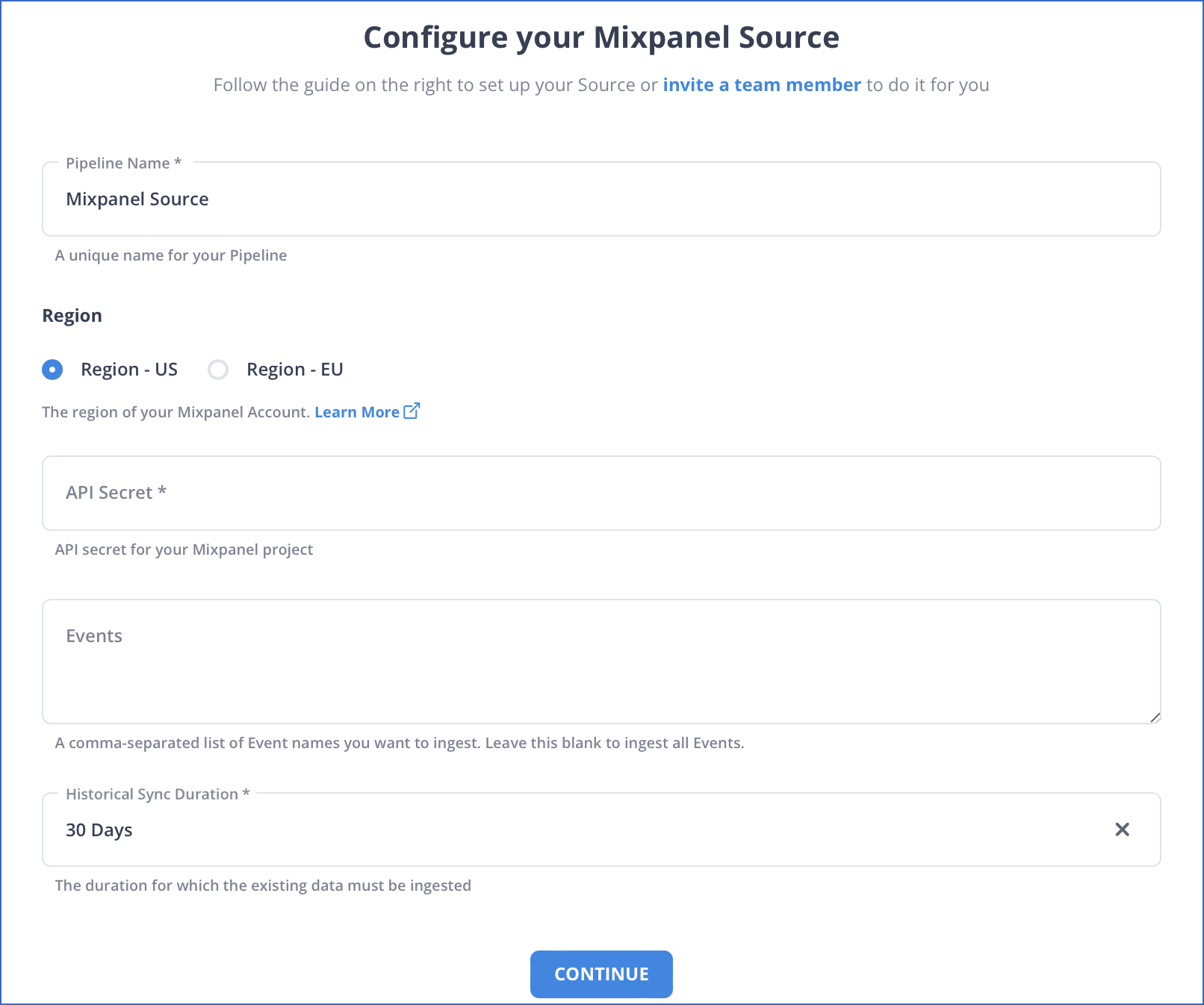Open the "Learn More" link

pos(357,411)
